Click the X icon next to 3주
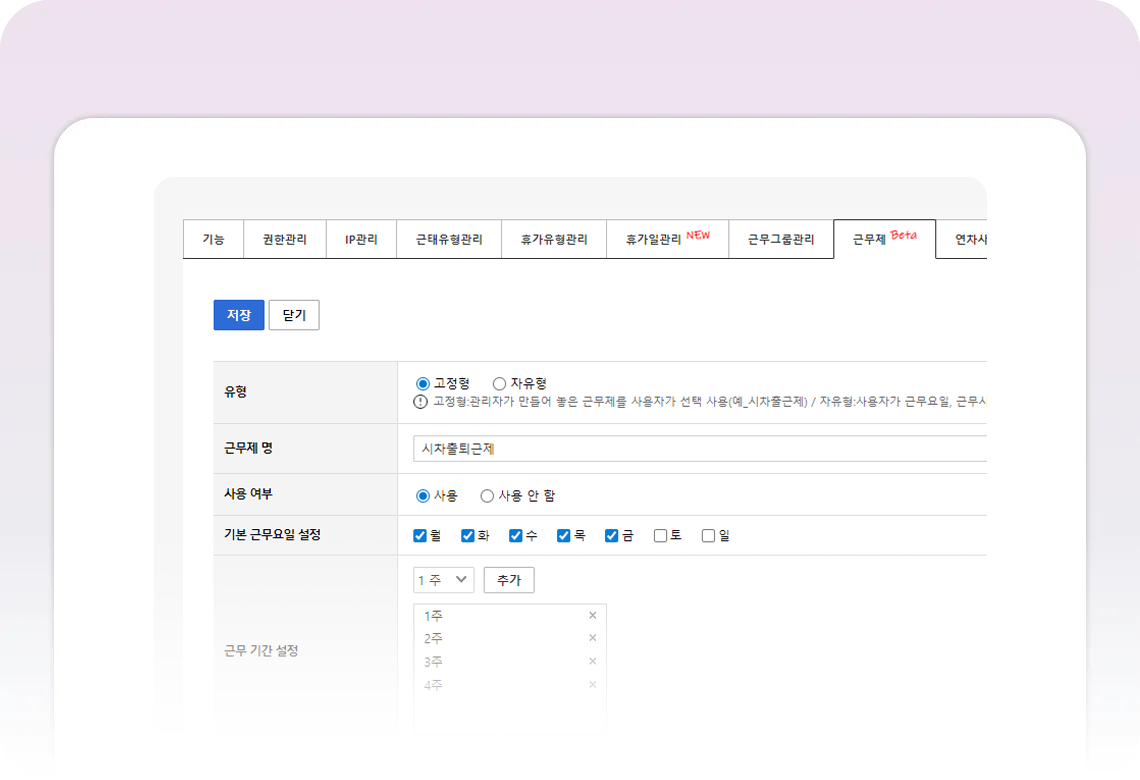The image size is (1140, 780). click(592, 661)
